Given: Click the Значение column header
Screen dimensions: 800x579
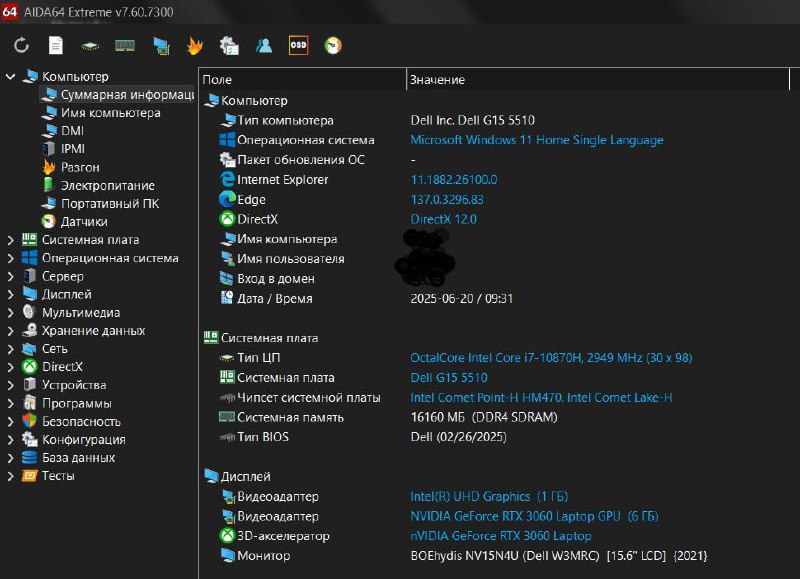Looking at the screenshot, I should click(598, 80).
